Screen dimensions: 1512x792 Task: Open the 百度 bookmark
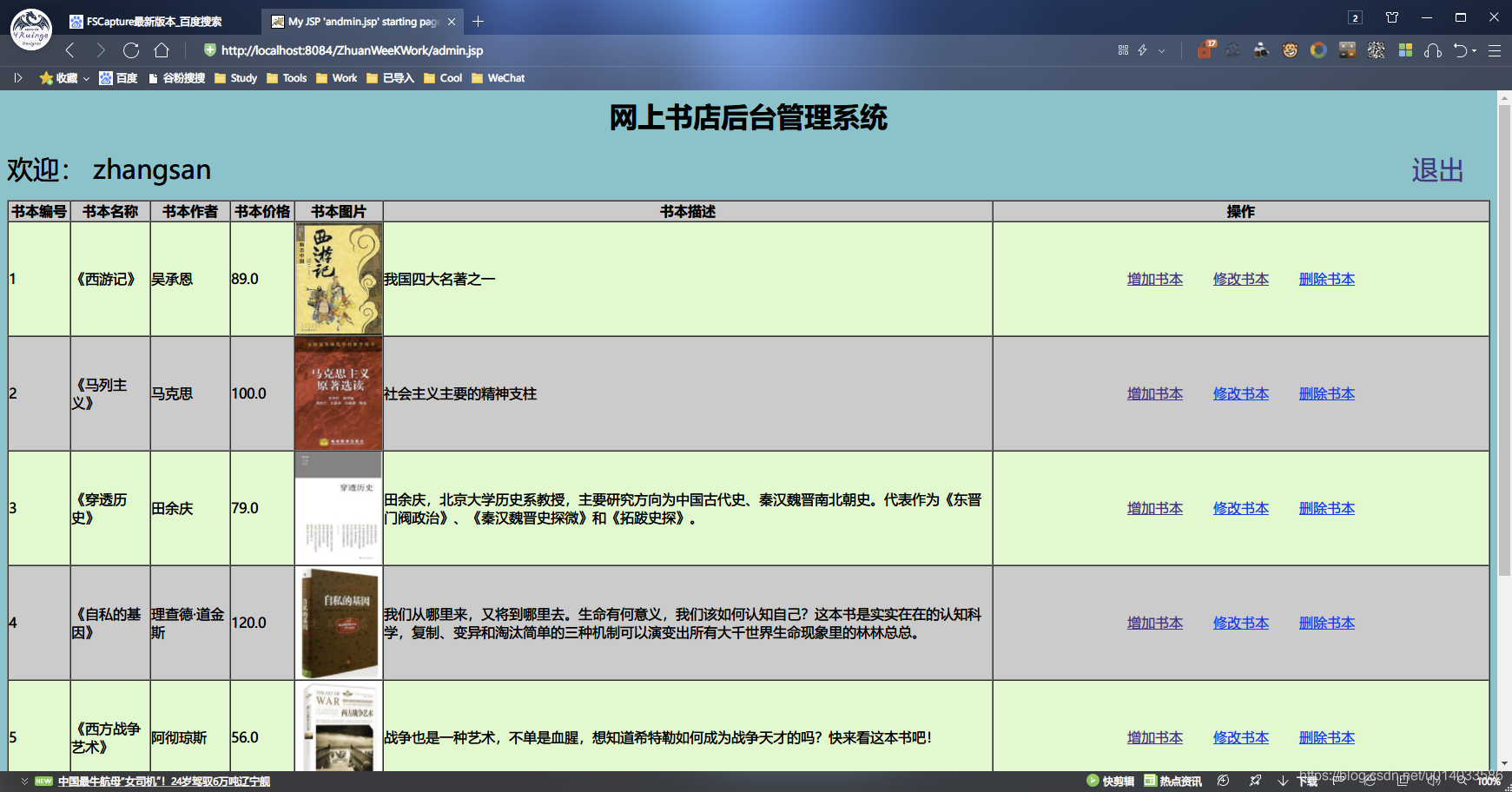coord(119,78)
